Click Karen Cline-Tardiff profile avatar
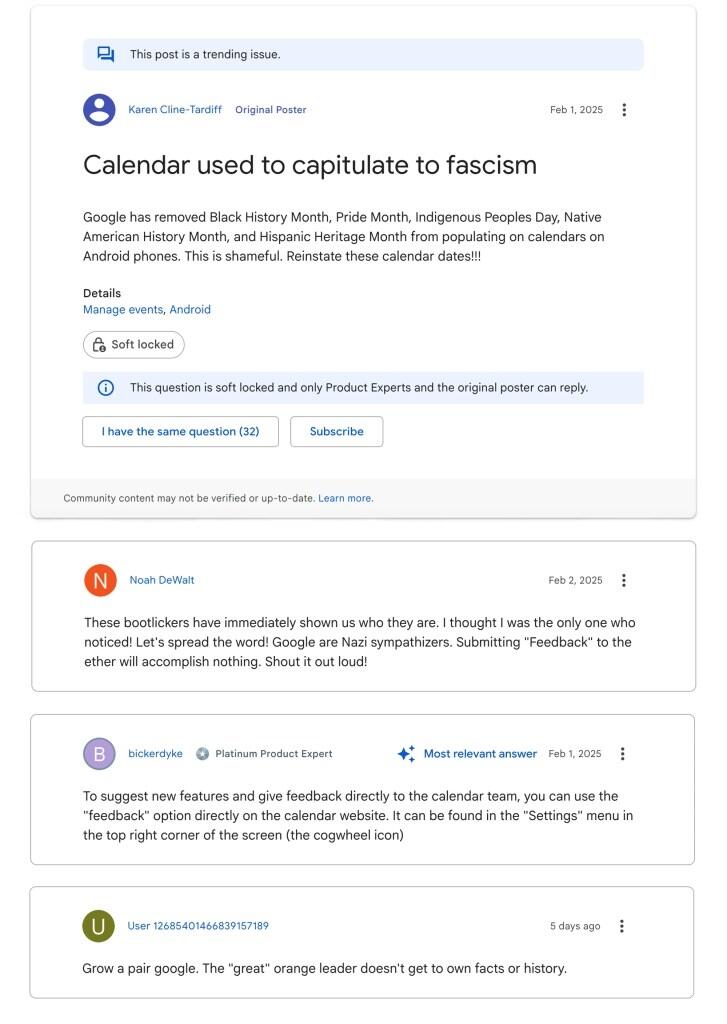727x1024 pixels. point(99,110)
